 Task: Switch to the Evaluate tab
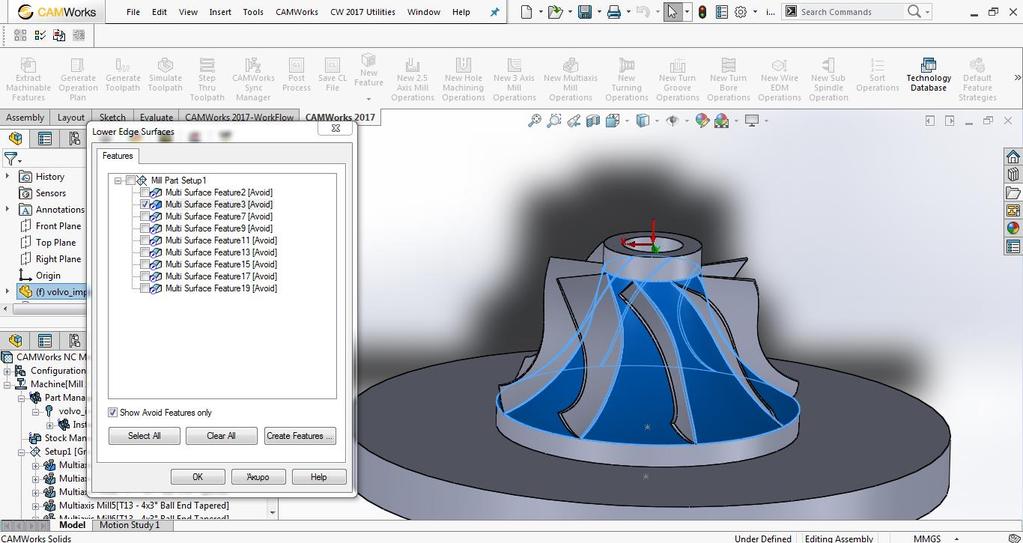[156, 117]
